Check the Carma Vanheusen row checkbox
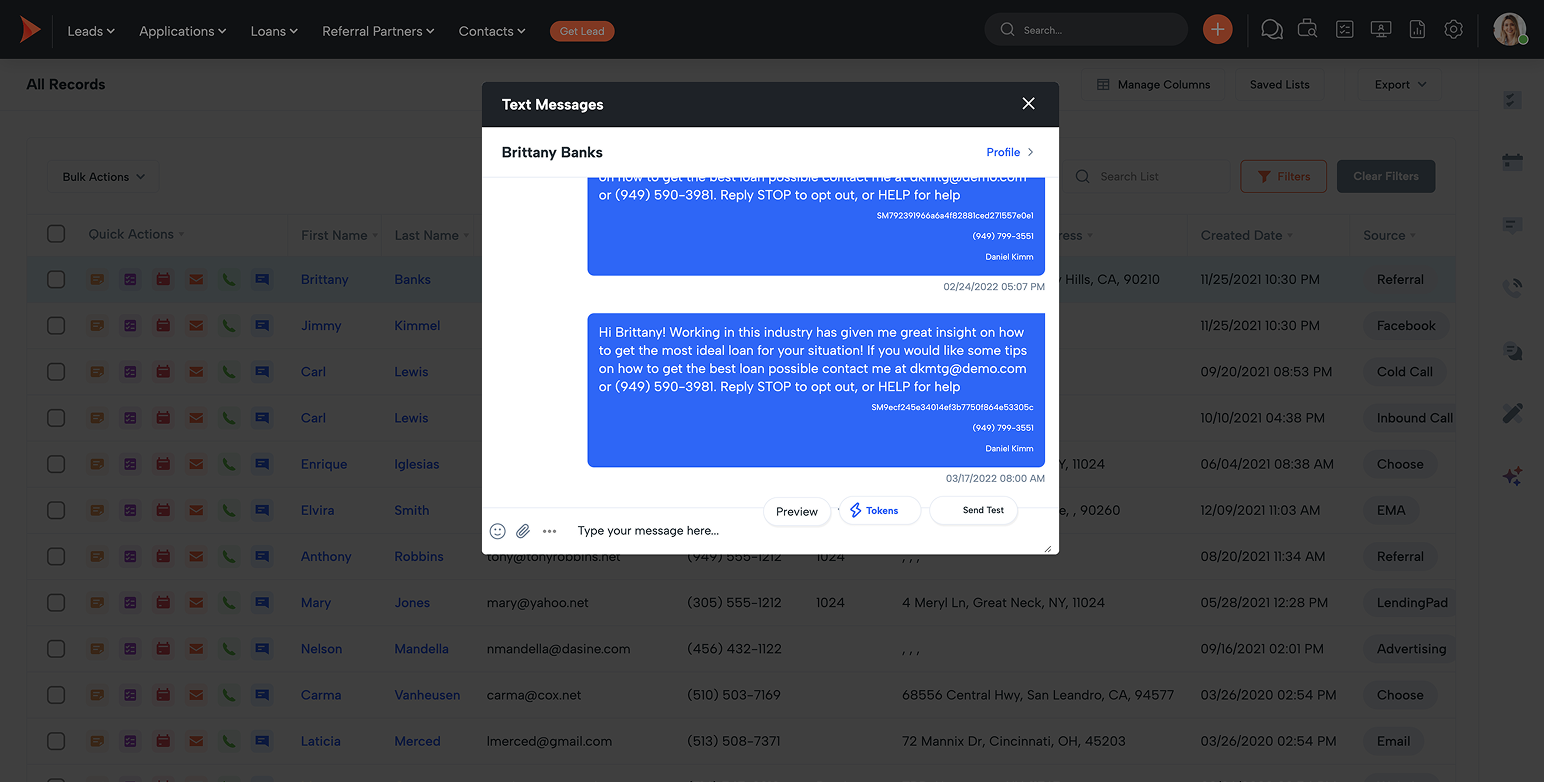 coord(56,695)
